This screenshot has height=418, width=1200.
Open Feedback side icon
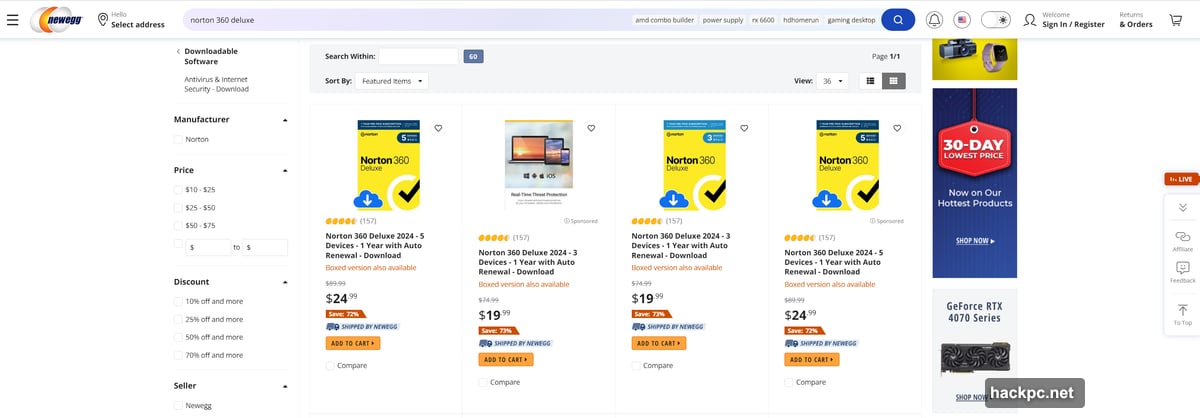1183,272
